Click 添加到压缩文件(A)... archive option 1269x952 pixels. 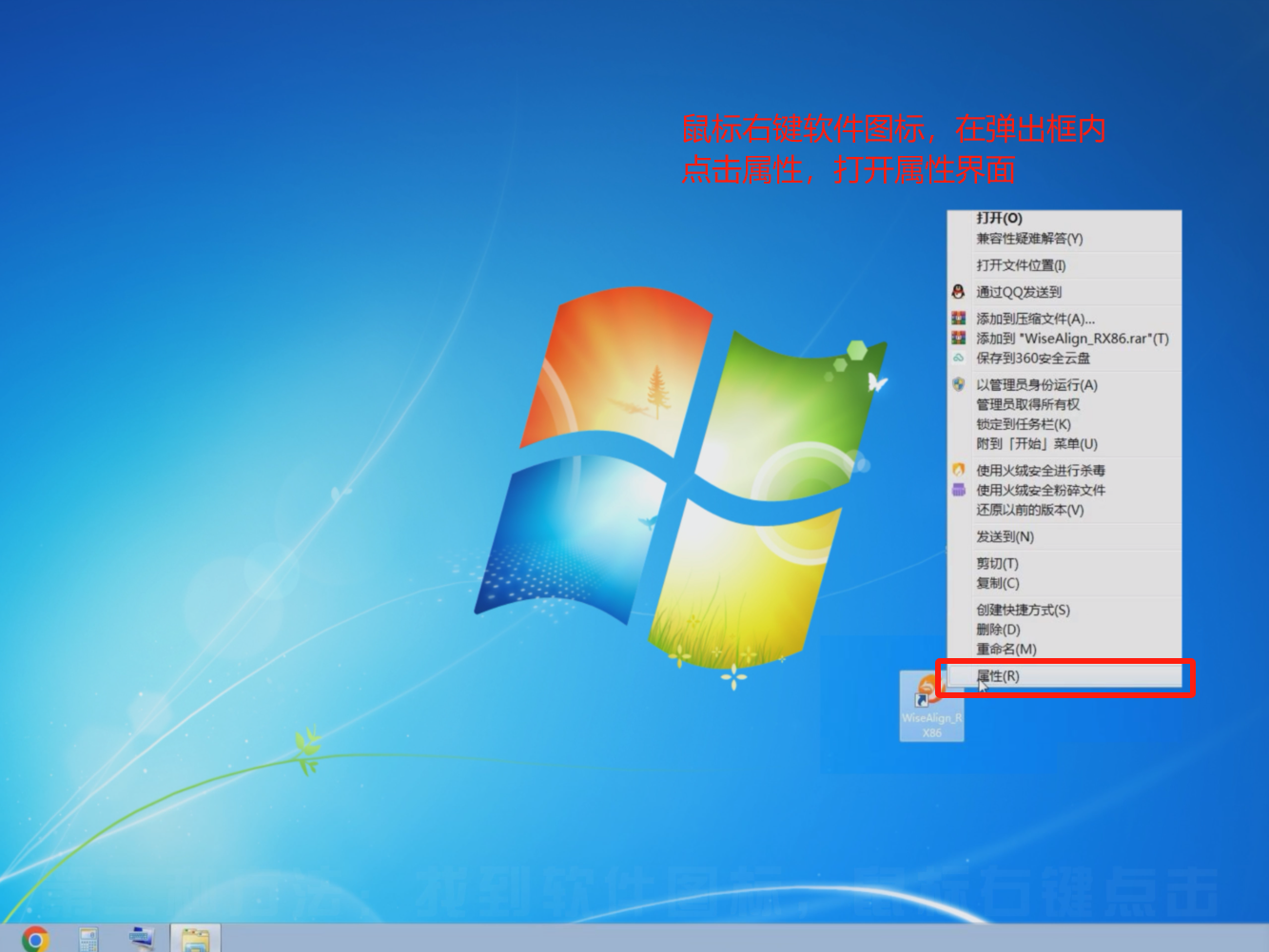click(x=1035, y=319)
